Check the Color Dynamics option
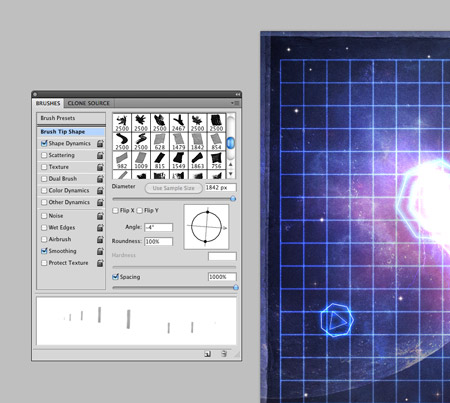 pos(44,191)
